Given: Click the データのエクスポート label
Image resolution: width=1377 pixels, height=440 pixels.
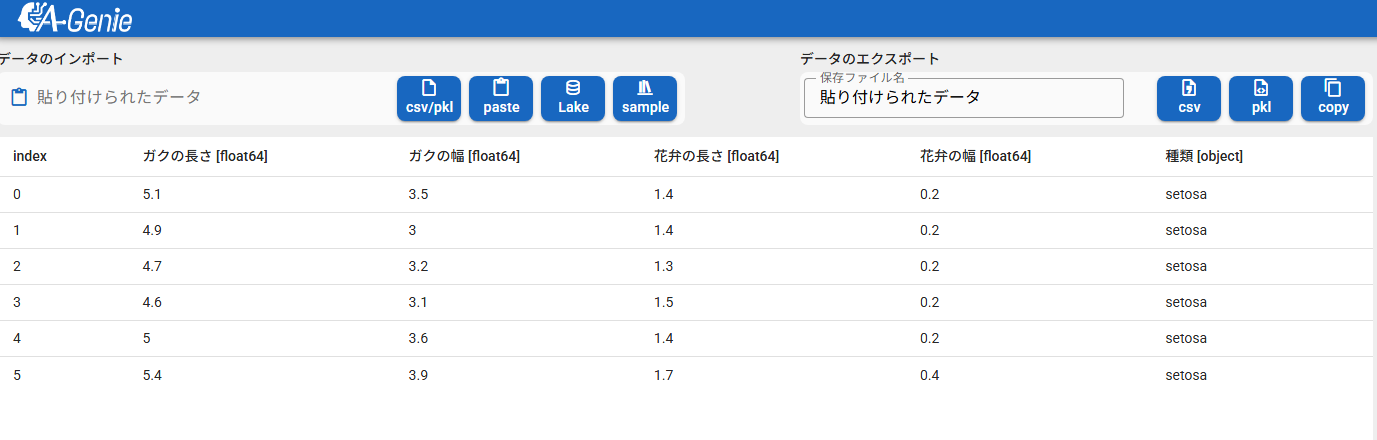Looking at the screenshot, I should [869, 59].
